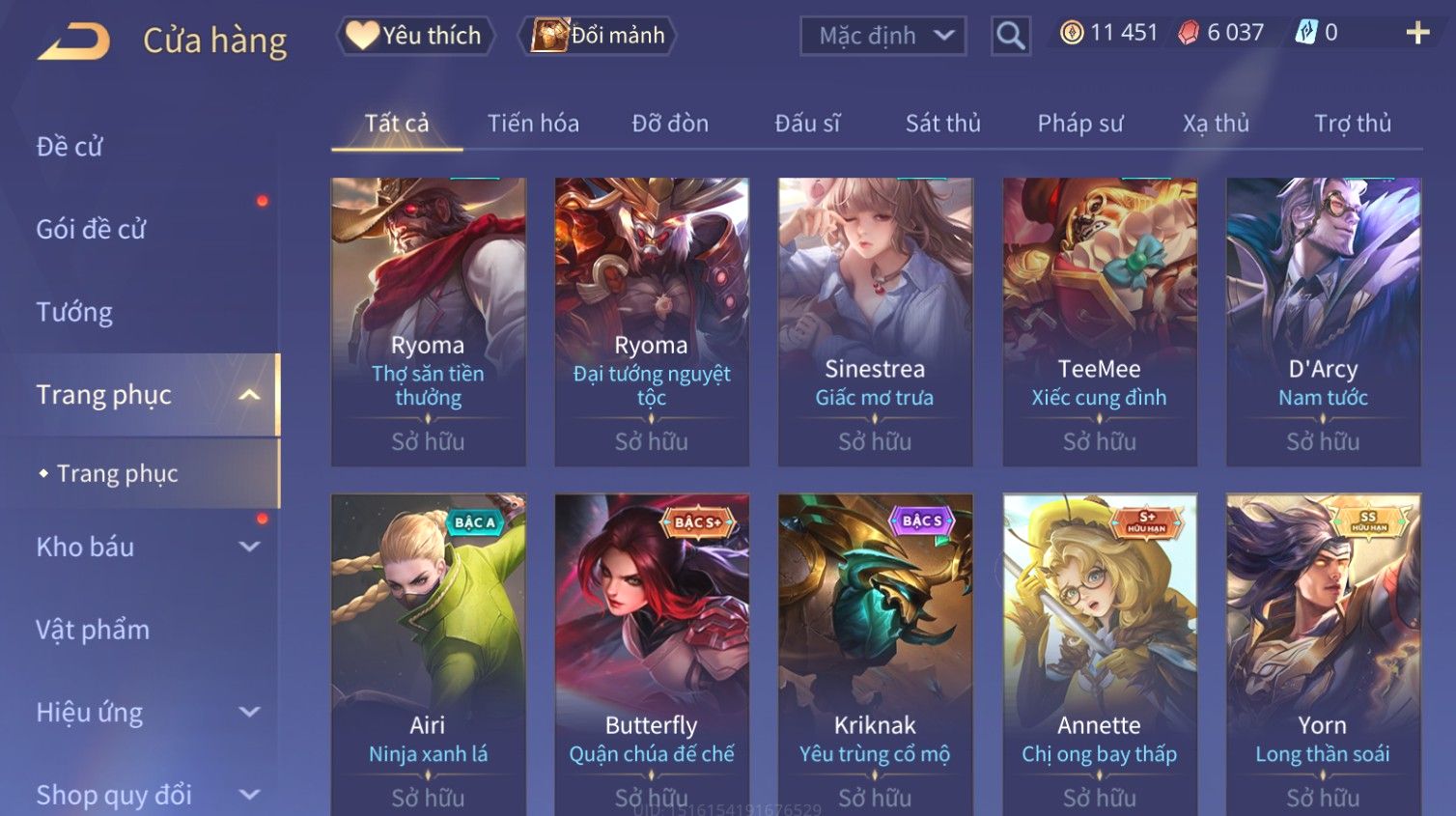Click the red gem balance icon

(x=1189, y=33)
